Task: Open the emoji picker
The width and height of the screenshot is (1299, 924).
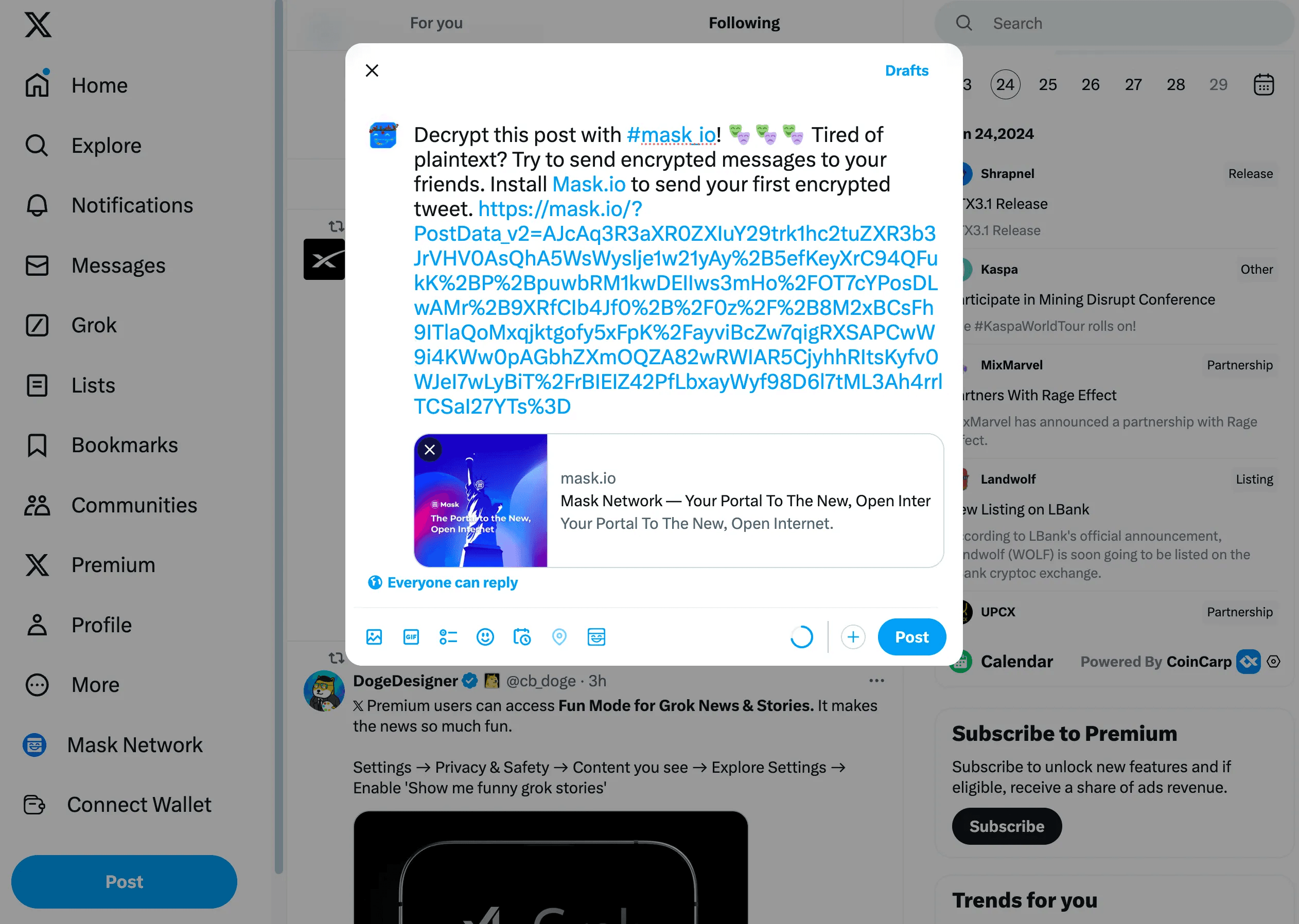Action: click(x=485, y=637)
